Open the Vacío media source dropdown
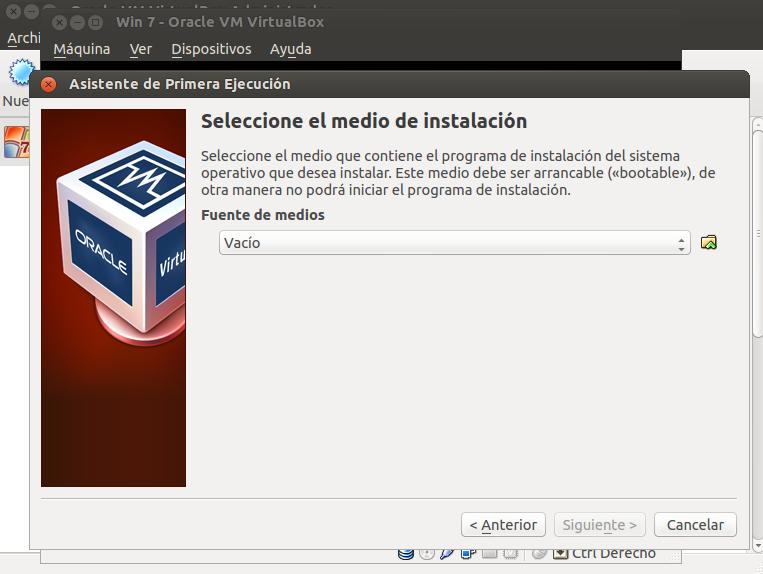763x574 pixels. (x=454, y=243)
